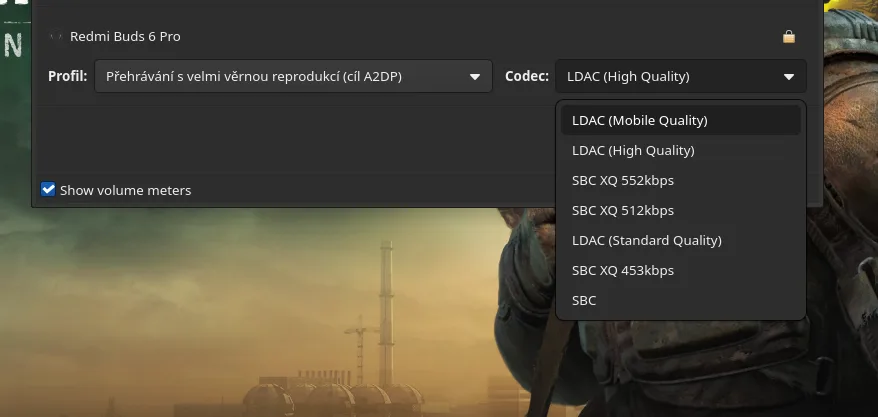Click the Codec: label
The image size is (878, 417).
[x=526, y=76]
